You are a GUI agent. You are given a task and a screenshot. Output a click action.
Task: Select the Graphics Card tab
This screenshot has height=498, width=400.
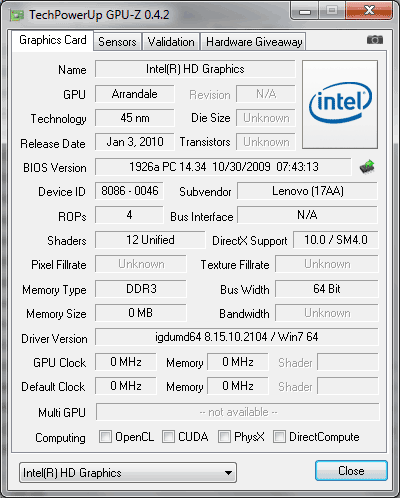[53, 40]
